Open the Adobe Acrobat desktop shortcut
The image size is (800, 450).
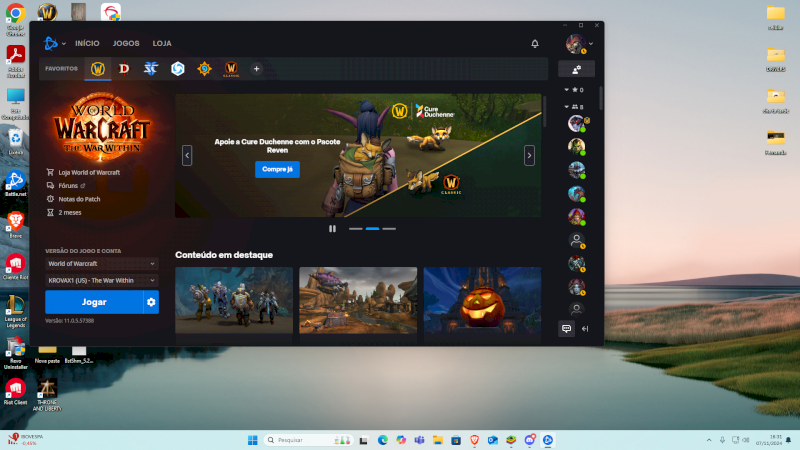[x=15, y=61]
